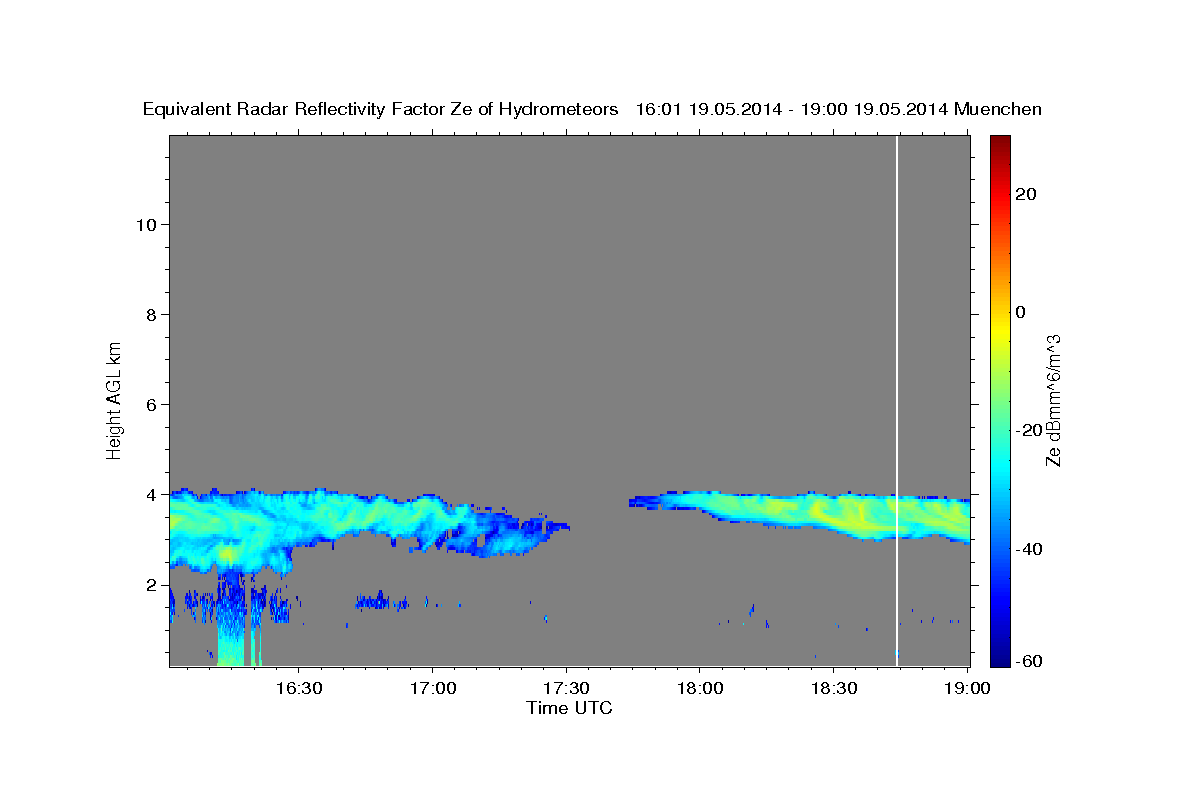
Task: Click the height axis label 6
Action: (152, 404)
